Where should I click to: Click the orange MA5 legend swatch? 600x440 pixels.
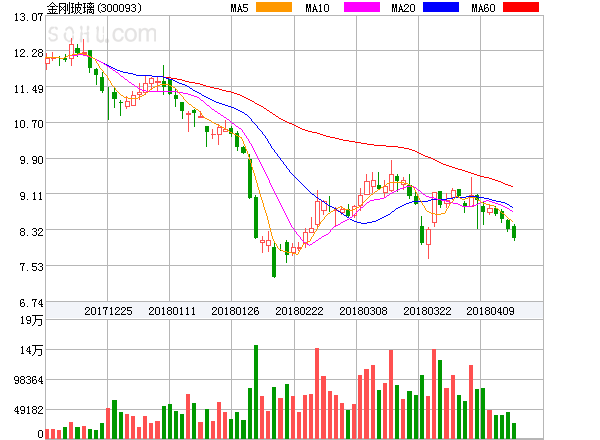point(274,7)
